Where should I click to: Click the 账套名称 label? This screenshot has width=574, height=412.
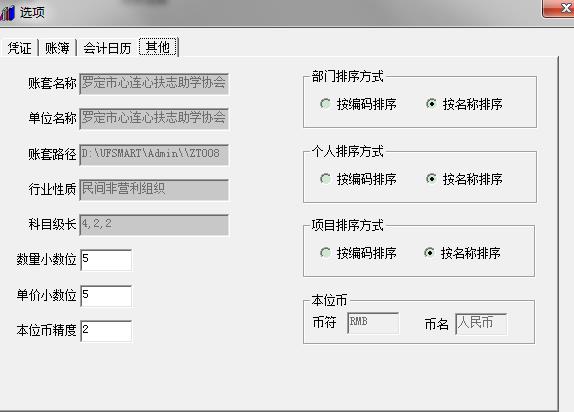pyautogui.click(x=52, y=83)
